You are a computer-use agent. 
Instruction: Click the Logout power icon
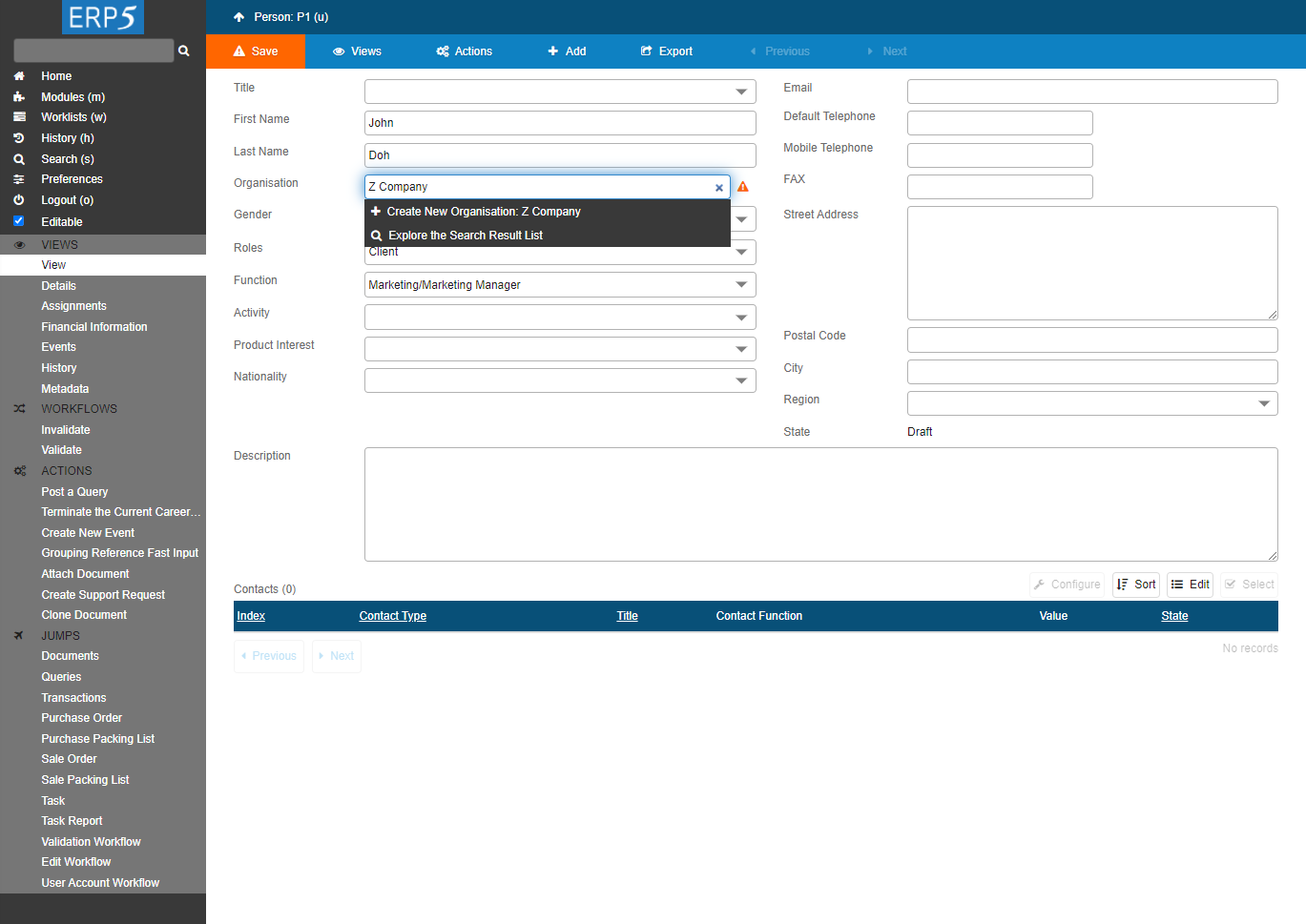click(x=19, y=200)
